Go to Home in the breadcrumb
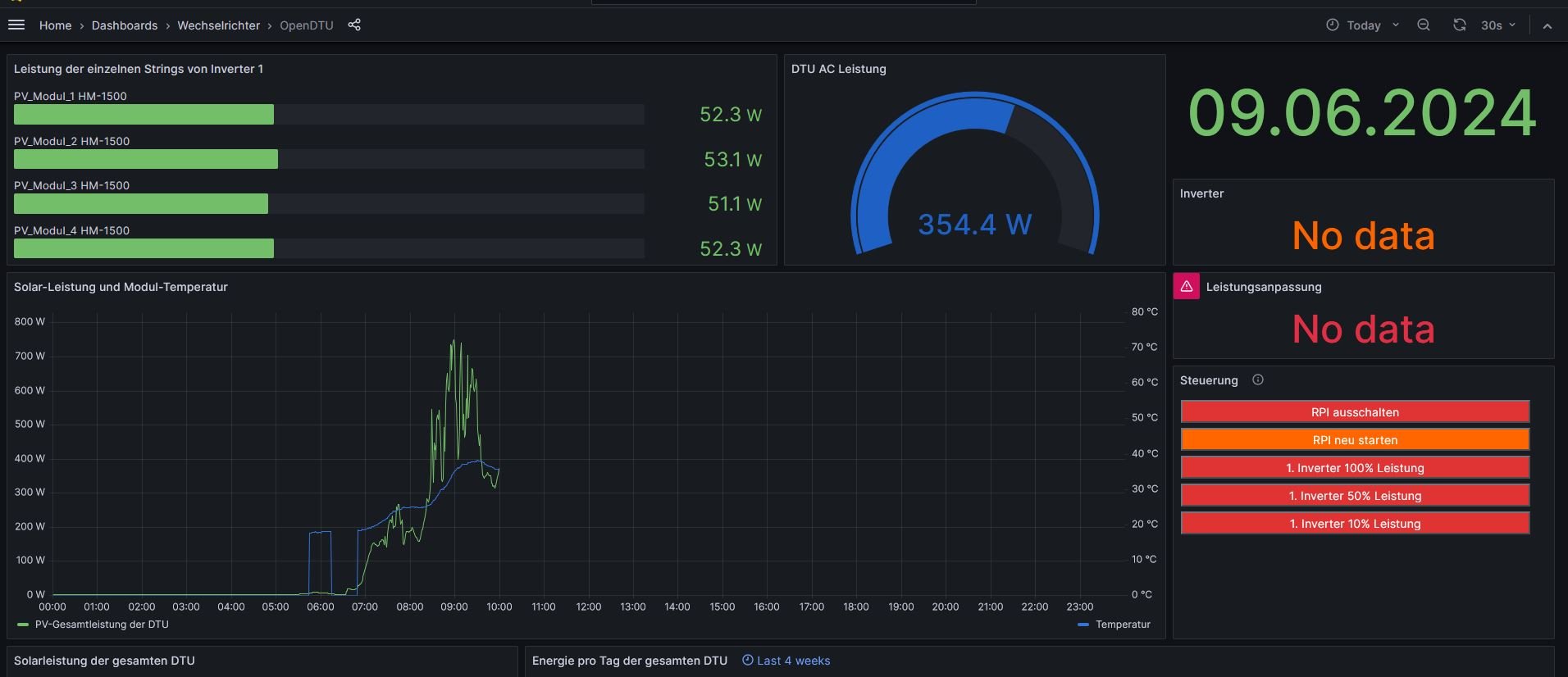Screen dimensions: 1568x677 55,25
